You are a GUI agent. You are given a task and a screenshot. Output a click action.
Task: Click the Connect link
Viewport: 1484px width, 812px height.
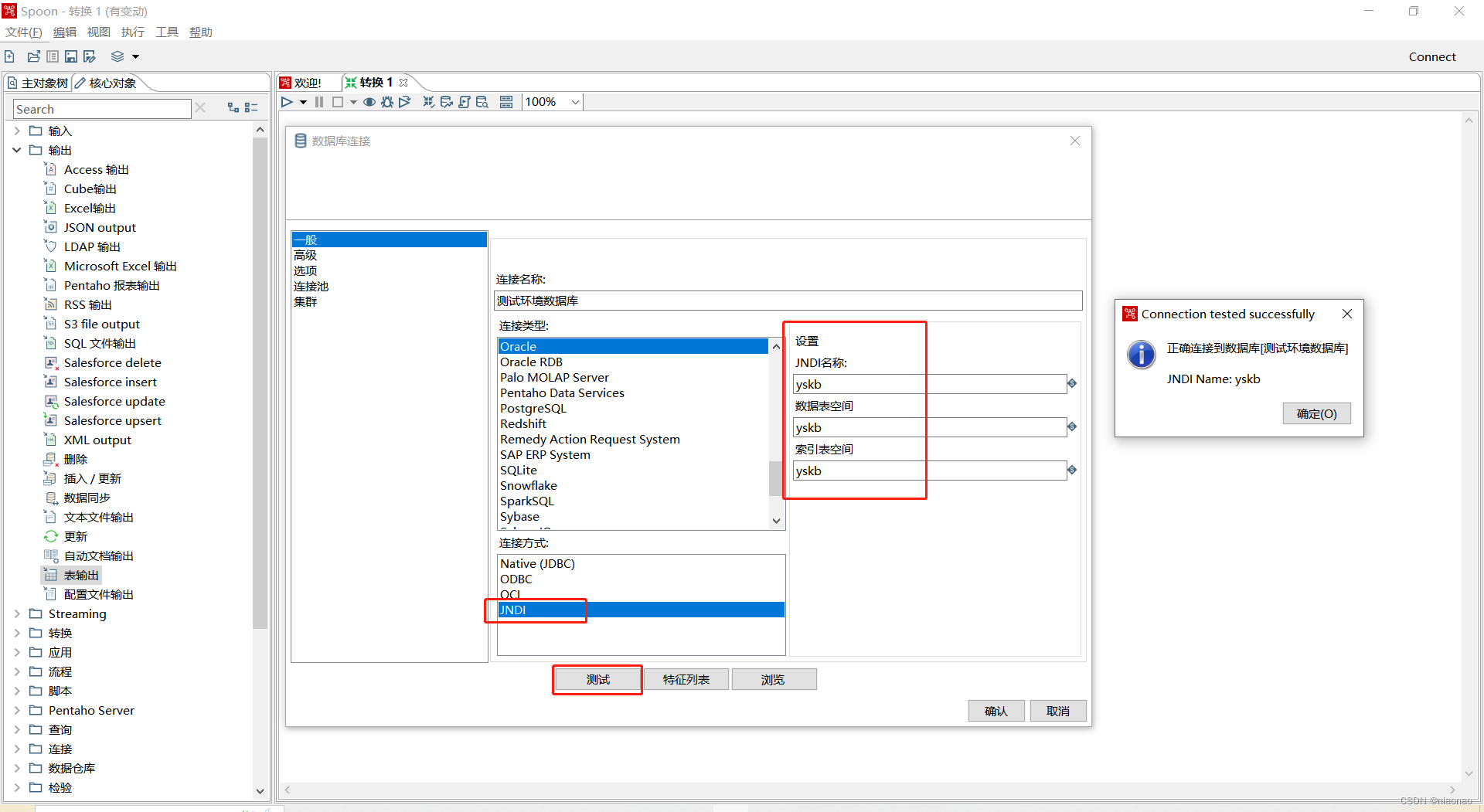[1432, 56]
